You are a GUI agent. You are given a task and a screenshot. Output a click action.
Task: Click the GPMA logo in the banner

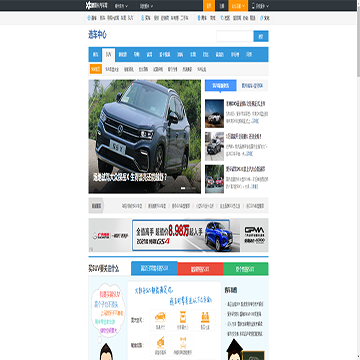(x=255, y=235)
